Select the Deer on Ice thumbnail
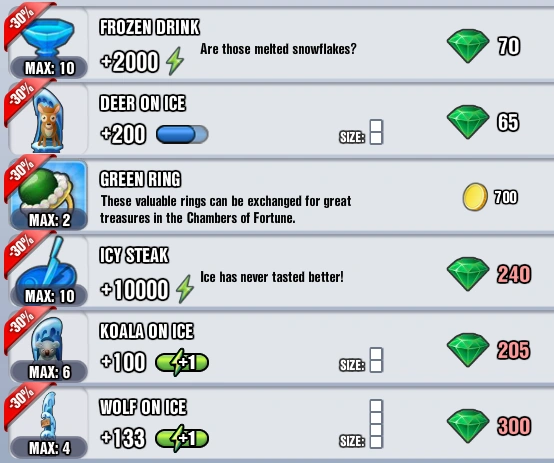554x463 pixels. point(48,119)
